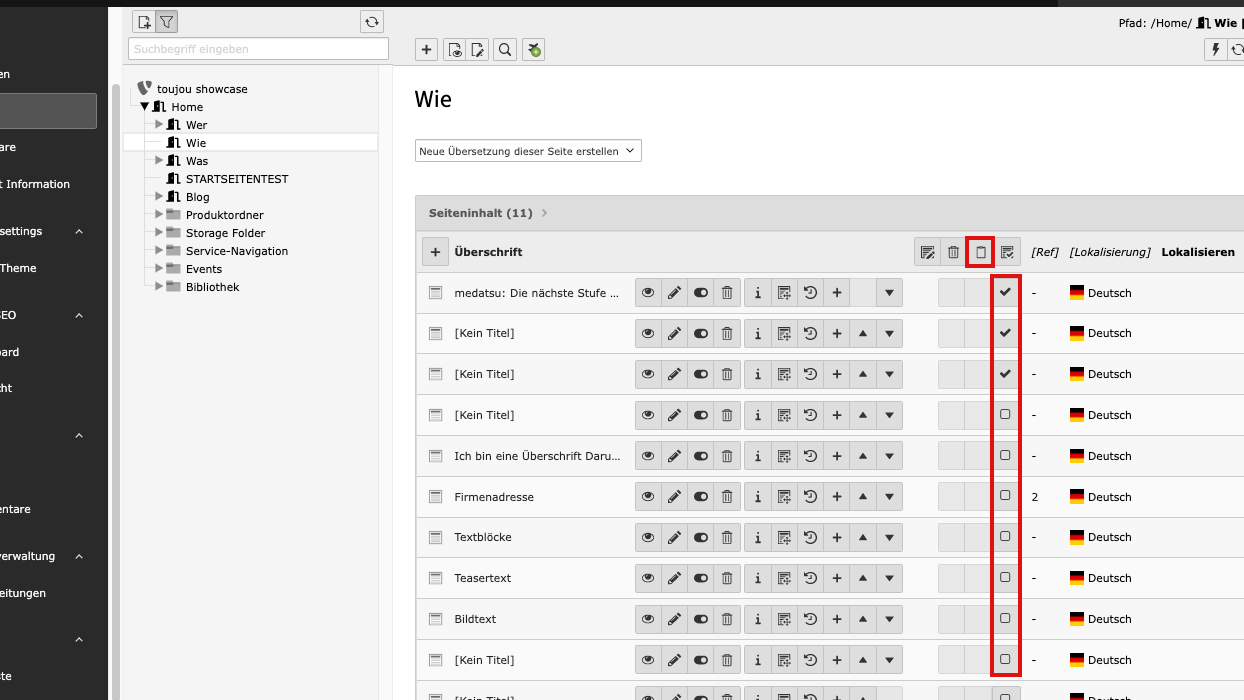Viewport: 1244px width, 700px height.
Task: Click the 'Suchbegriff eingeben' search field
Action: click(x=258, y=49)
